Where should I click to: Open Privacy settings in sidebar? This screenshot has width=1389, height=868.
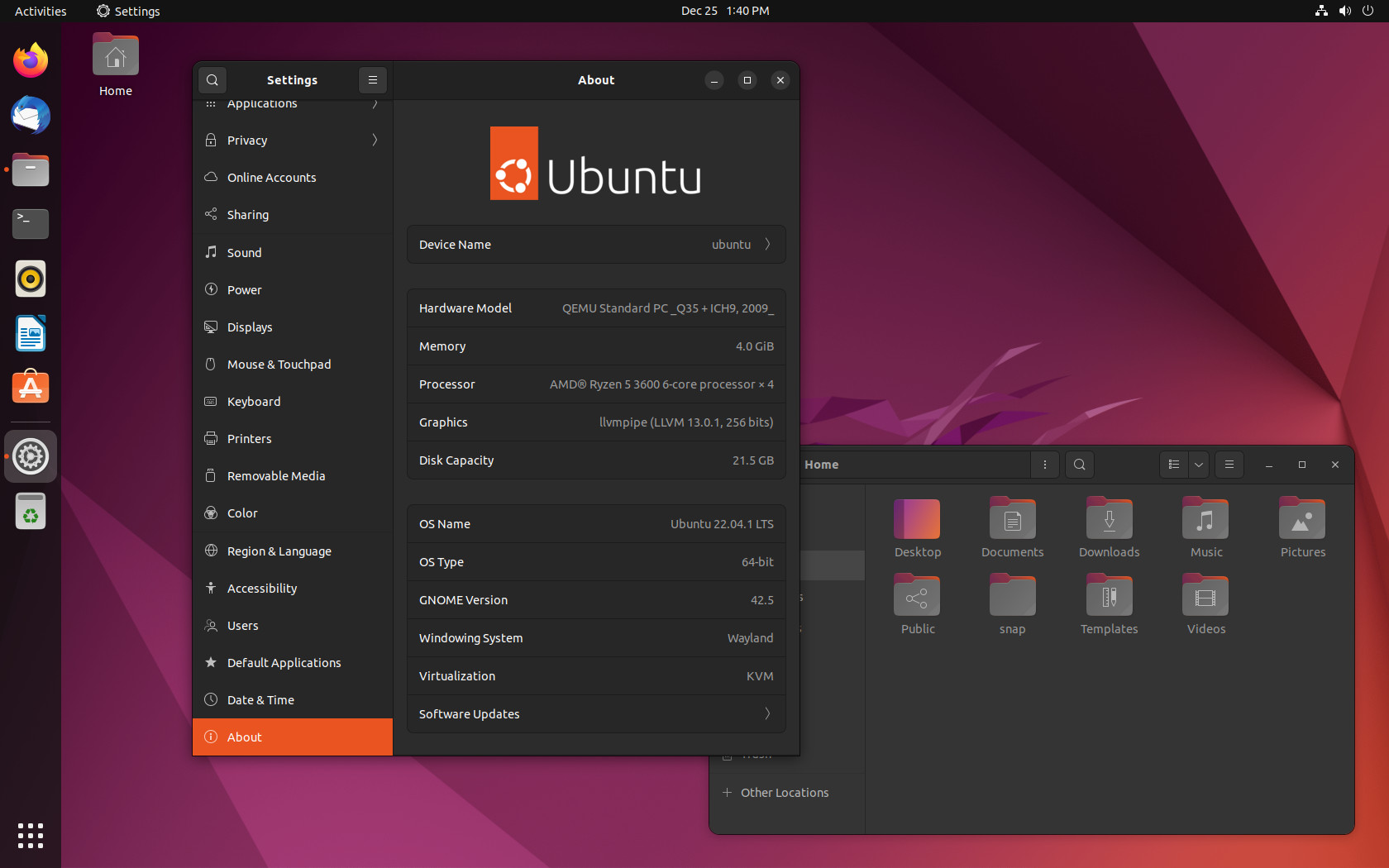[293, 141]
